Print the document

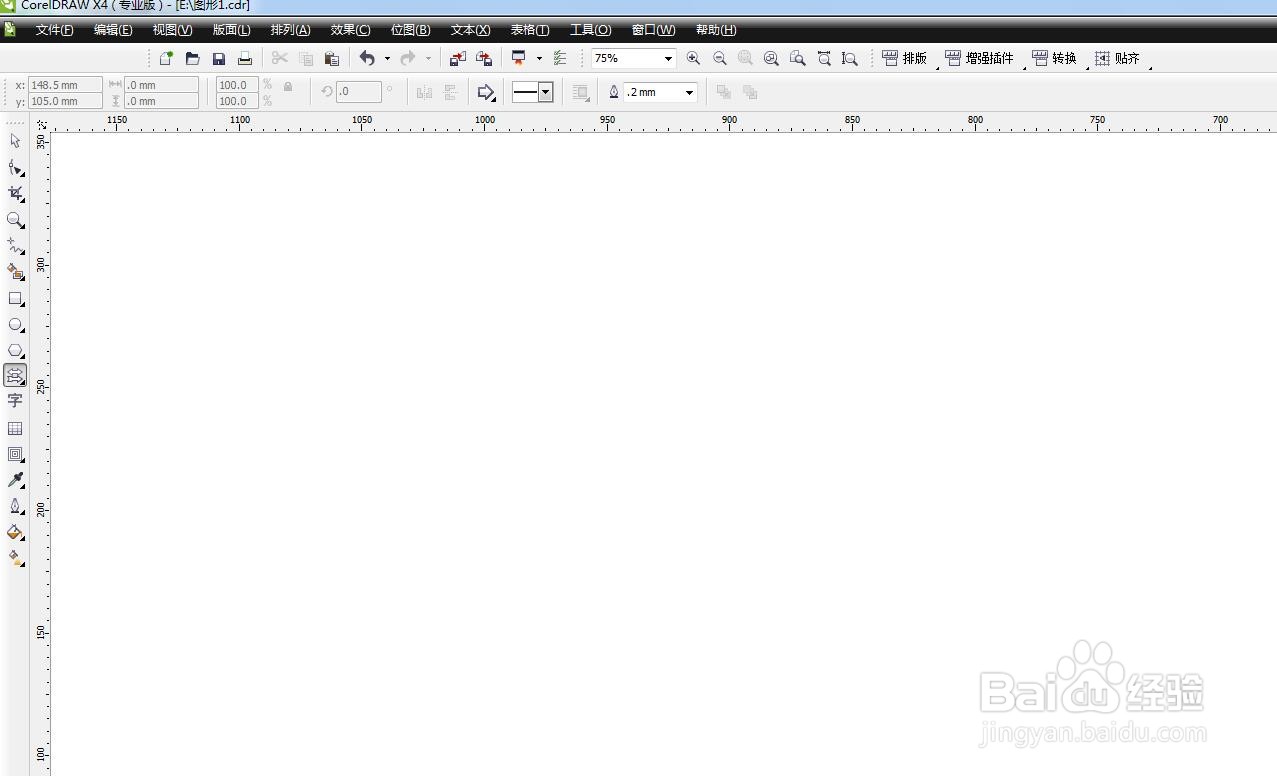tap(244, 59)
